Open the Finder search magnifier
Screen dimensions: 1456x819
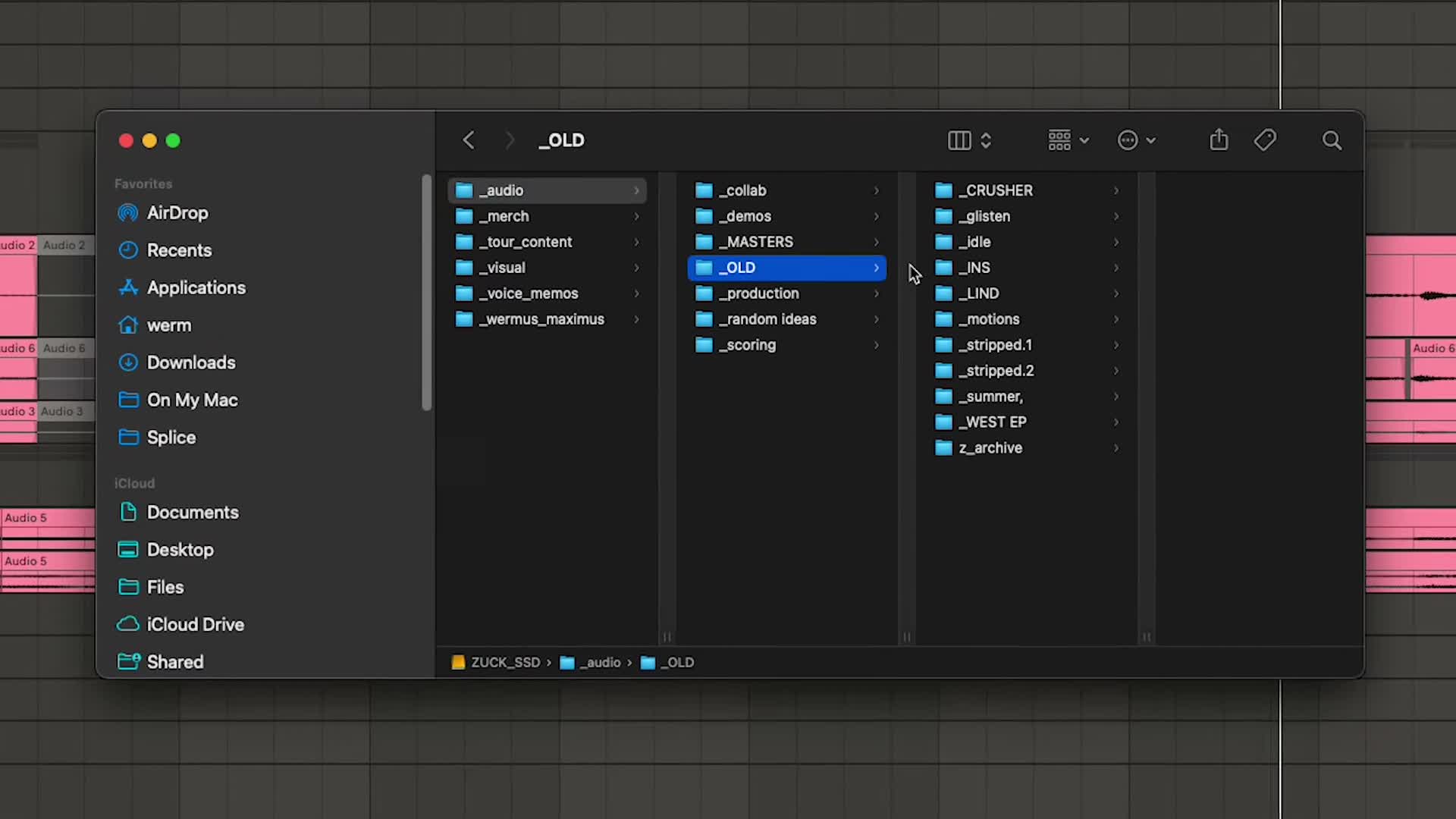1332,140
